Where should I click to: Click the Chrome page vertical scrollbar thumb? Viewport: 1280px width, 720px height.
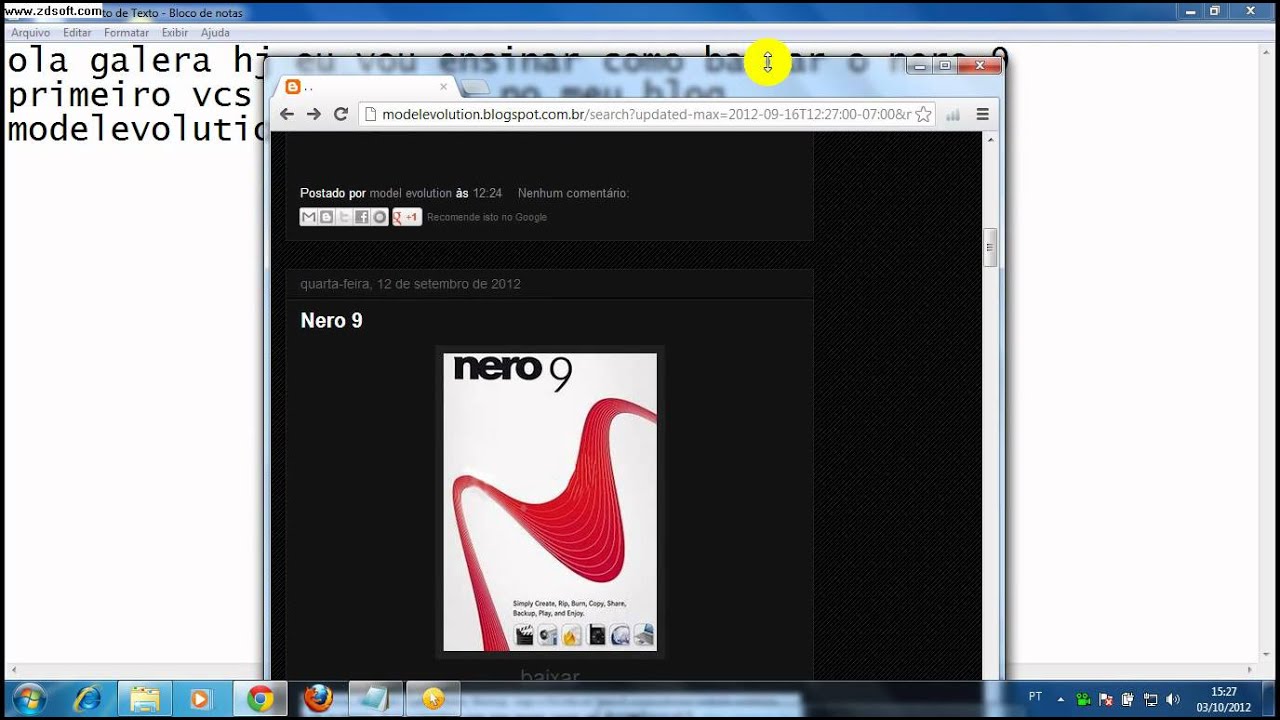pyautogui.click(x=991, y=247)
